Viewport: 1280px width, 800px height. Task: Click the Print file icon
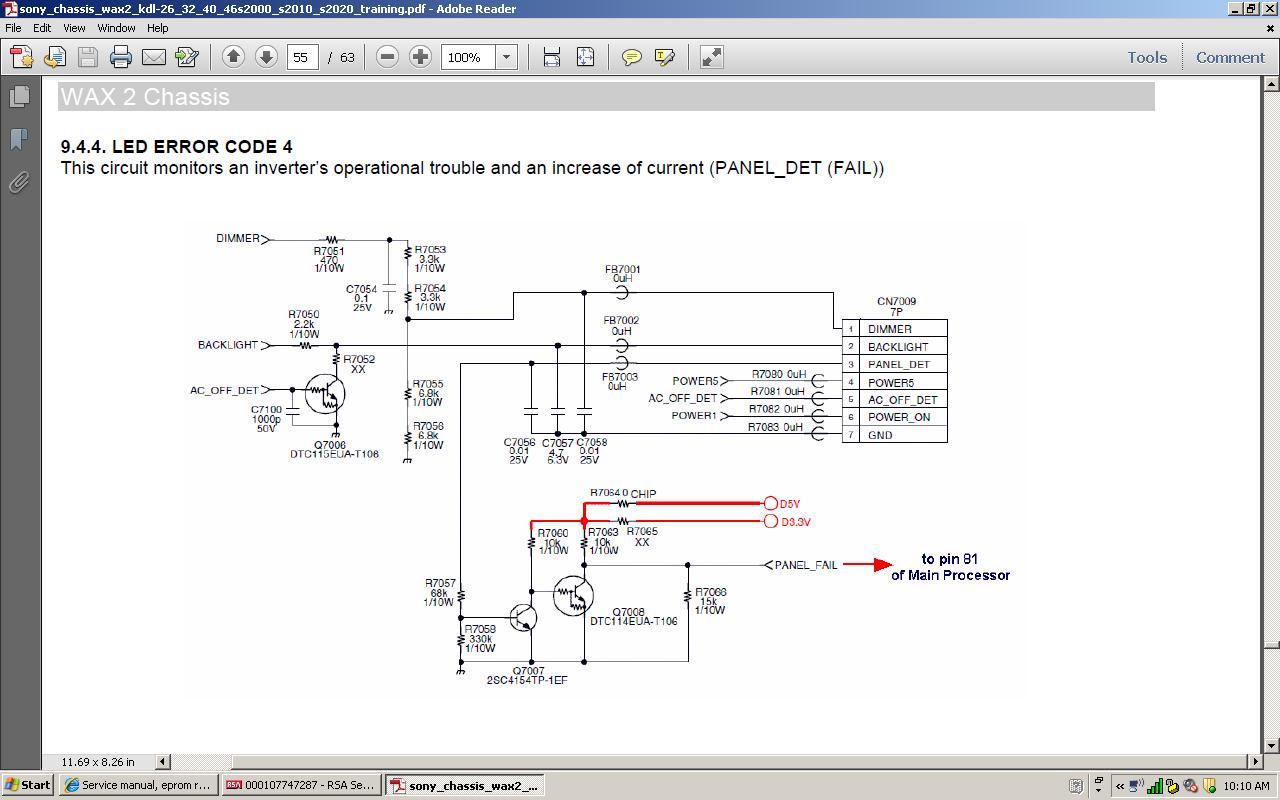[121, 57]
